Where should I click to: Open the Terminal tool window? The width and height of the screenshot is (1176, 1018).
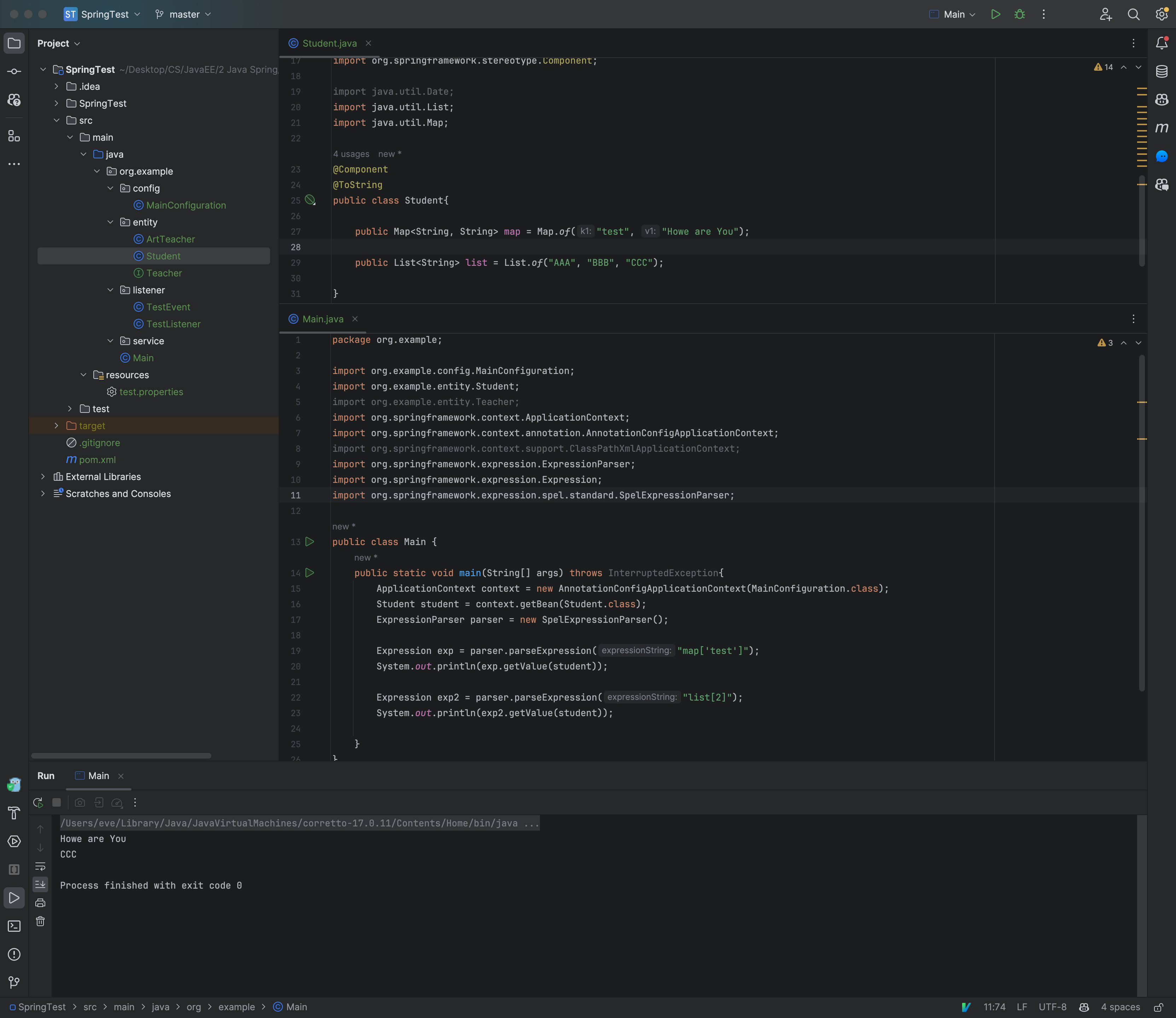click(14, 926)
